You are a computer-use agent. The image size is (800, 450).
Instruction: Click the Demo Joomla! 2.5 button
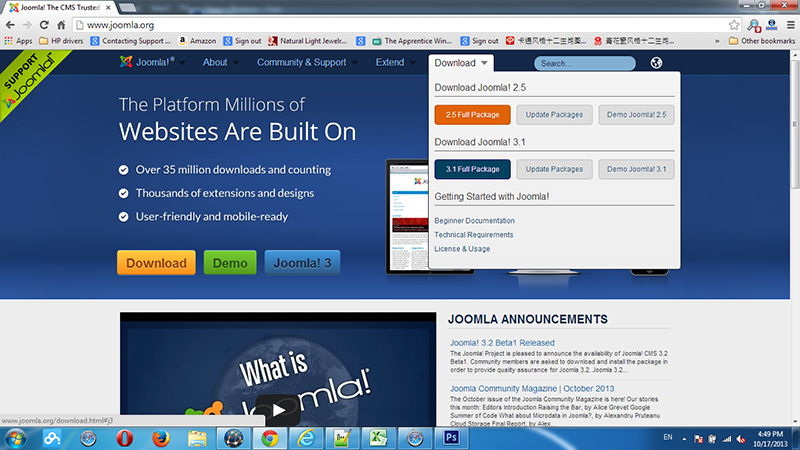point(636,115)
